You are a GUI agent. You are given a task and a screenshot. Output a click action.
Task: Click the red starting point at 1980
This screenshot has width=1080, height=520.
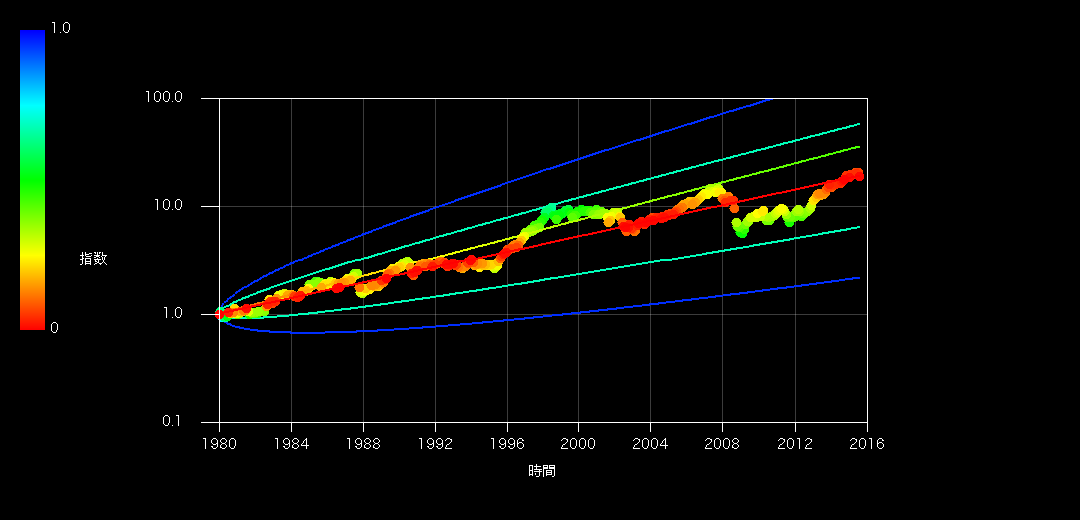point(220,314)
